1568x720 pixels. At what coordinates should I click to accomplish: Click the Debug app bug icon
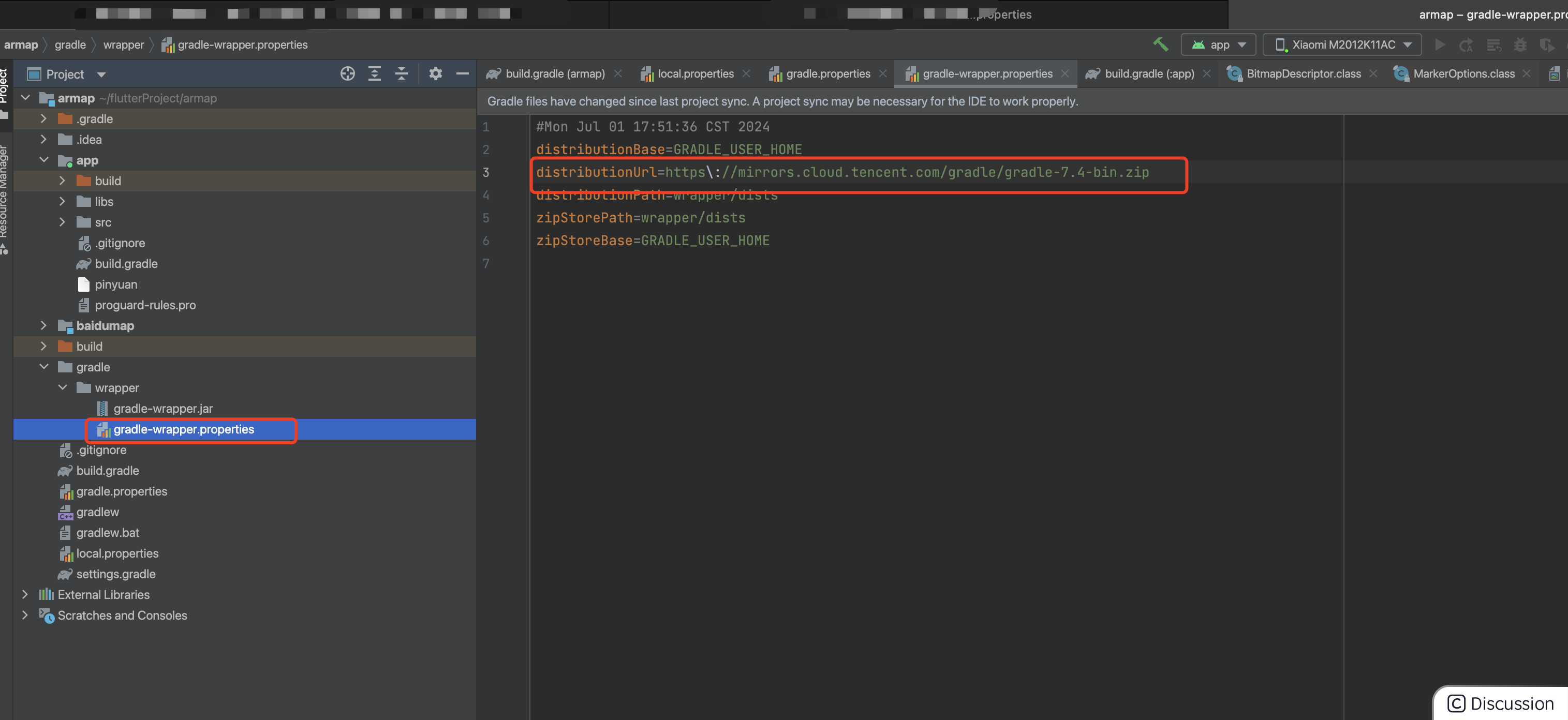click(x=1520, y=44)
